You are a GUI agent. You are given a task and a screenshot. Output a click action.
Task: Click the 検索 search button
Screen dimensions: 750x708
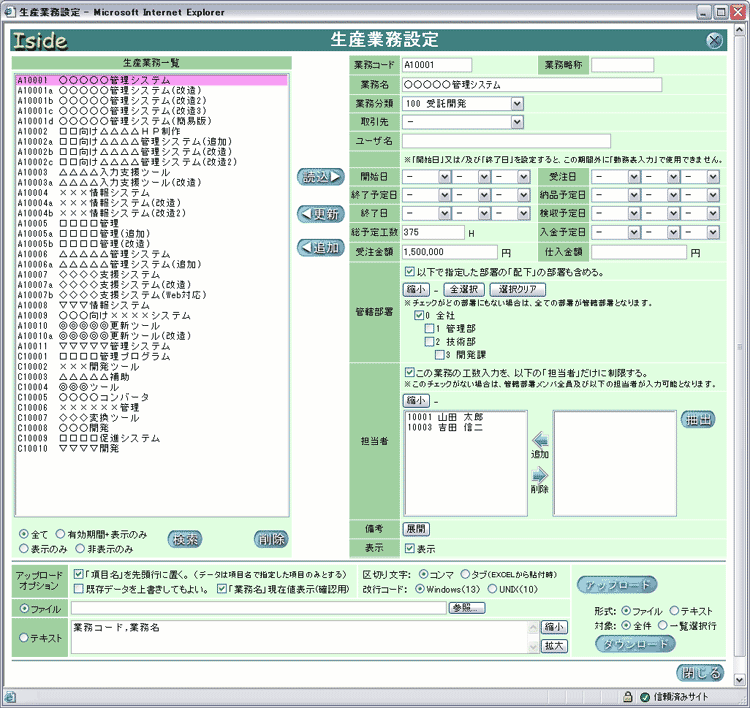pos(185,540)
